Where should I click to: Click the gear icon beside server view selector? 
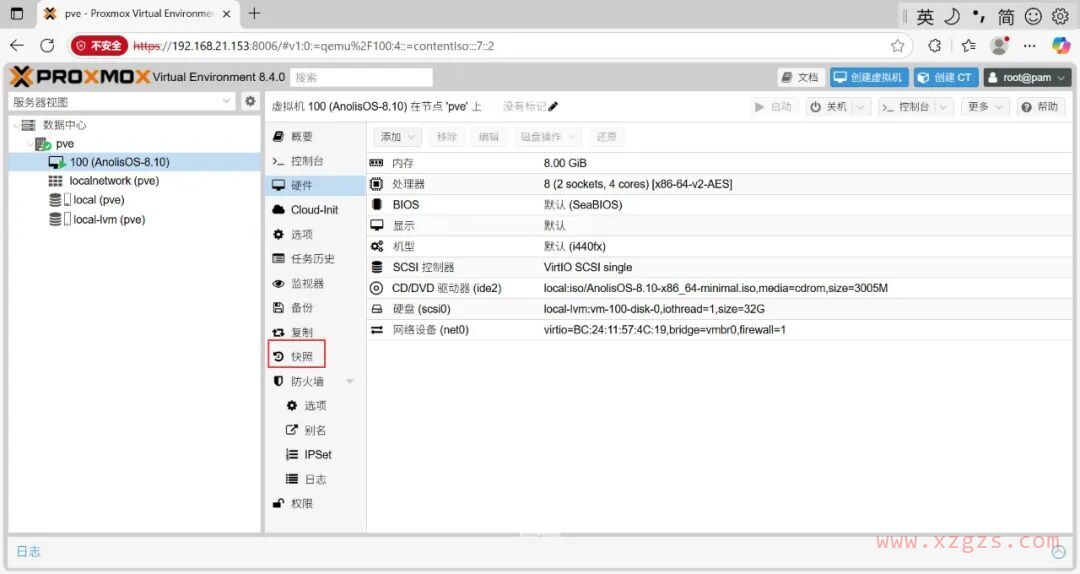click(x=250, y=102)
